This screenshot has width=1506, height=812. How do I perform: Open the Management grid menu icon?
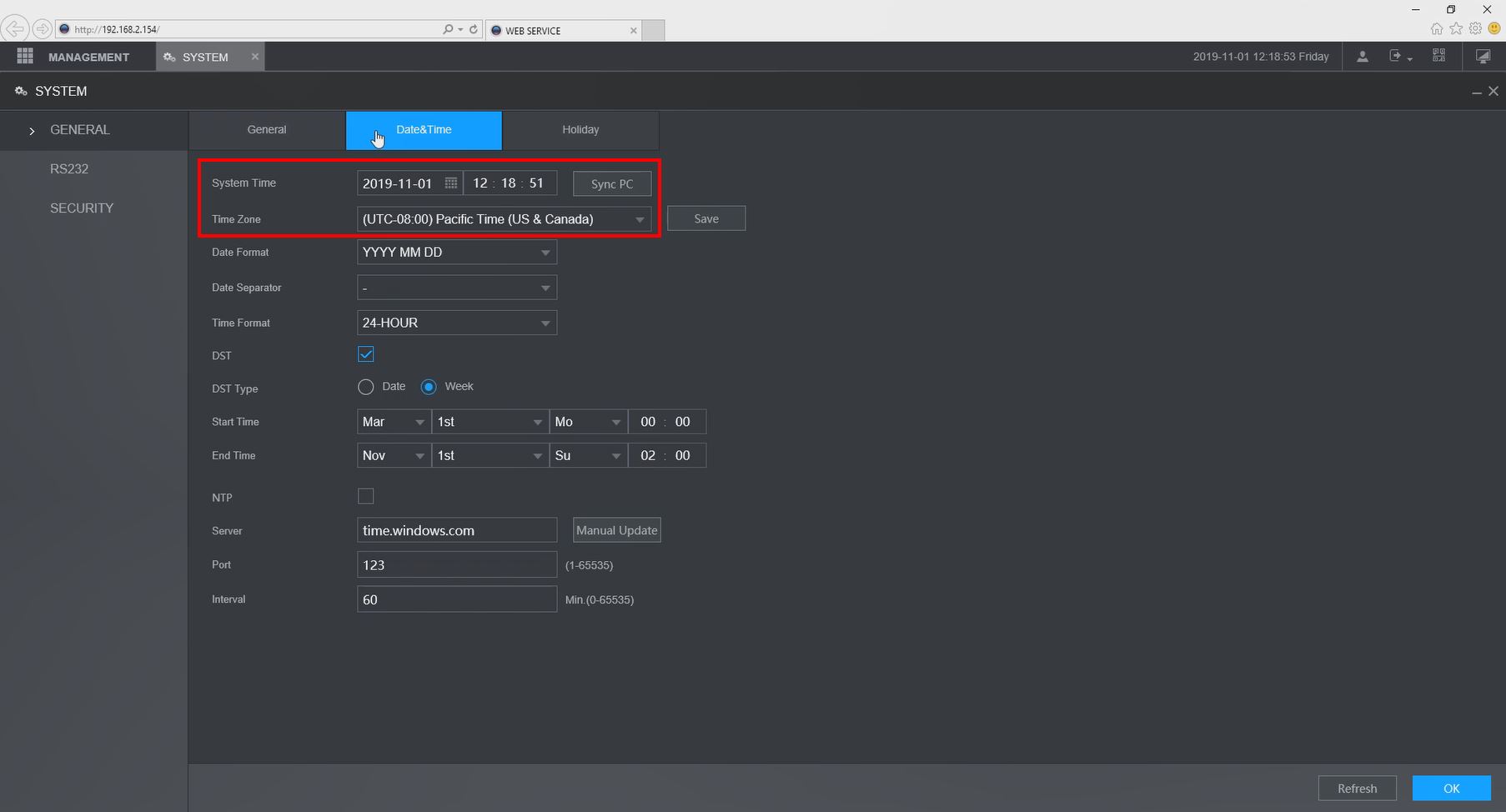(x=25, y=57)
